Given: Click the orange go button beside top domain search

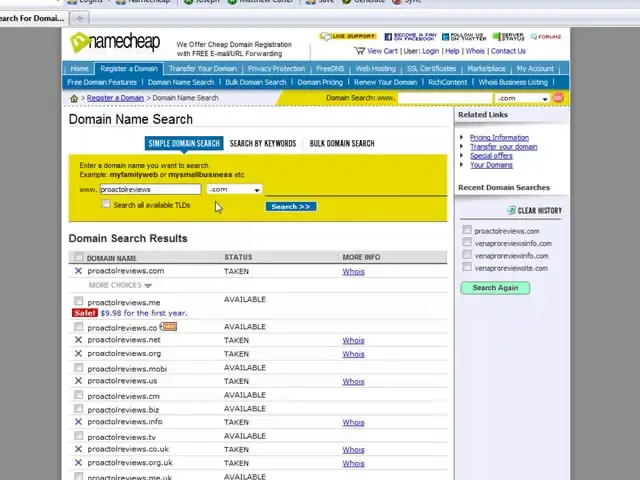Looking at the screenshot, I should click(558, 98).
